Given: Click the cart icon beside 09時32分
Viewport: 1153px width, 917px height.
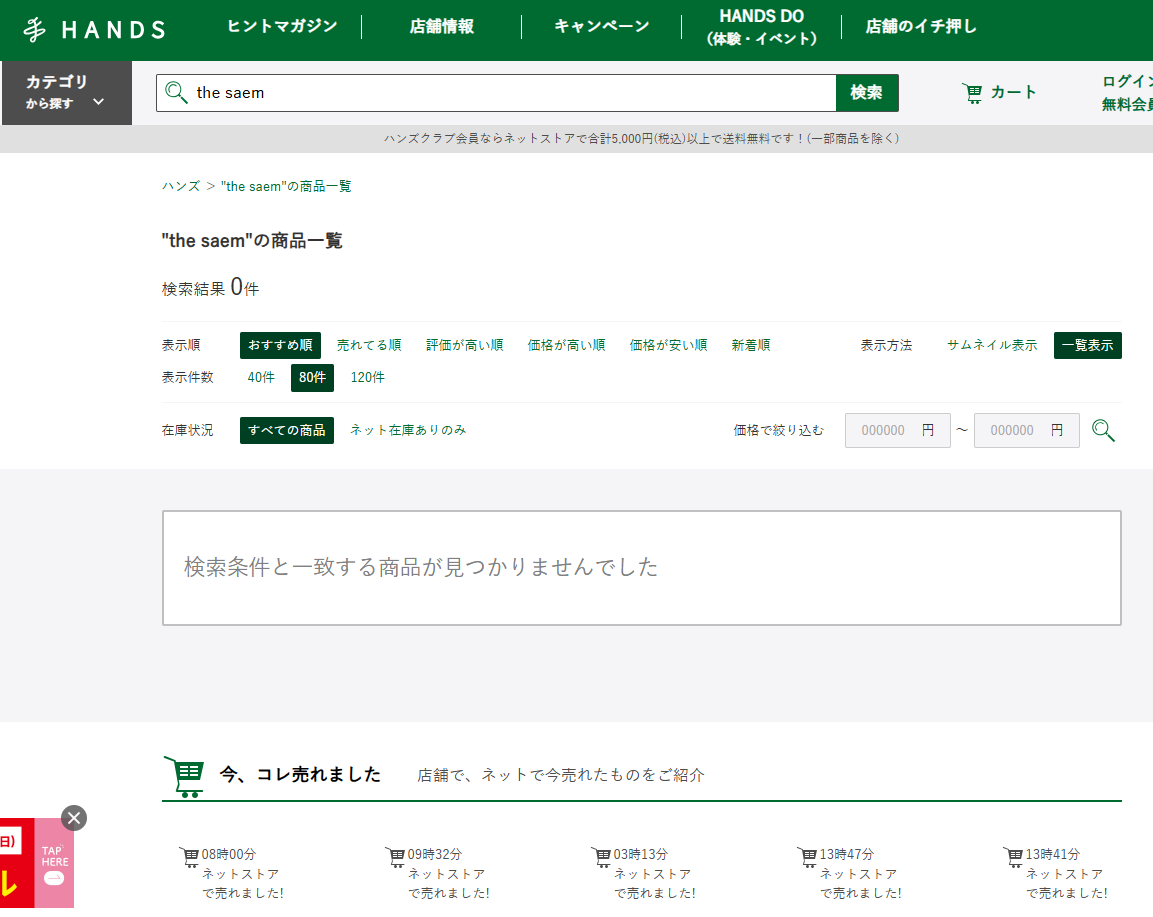Looking at the screenshot, I should 396,857.
